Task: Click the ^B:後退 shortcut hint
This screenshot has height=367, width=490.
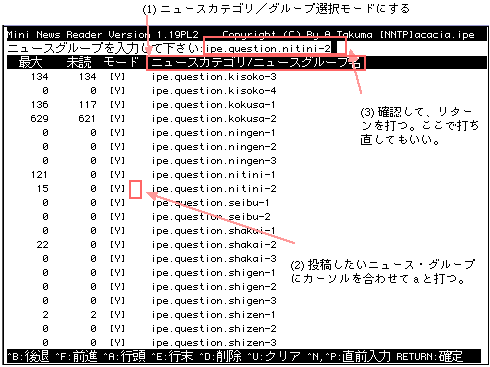Action: pos(28,357)
